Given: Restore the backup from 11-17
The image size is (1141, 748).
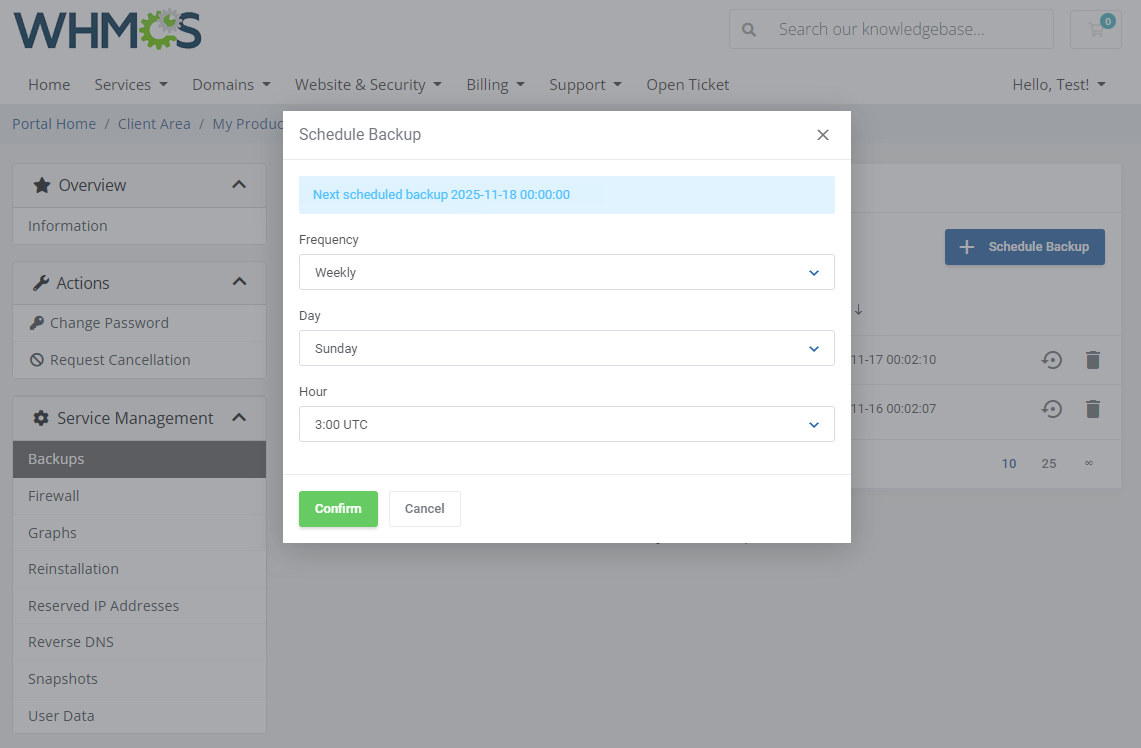Looking at the screenshot, I should pos(1051,359).
